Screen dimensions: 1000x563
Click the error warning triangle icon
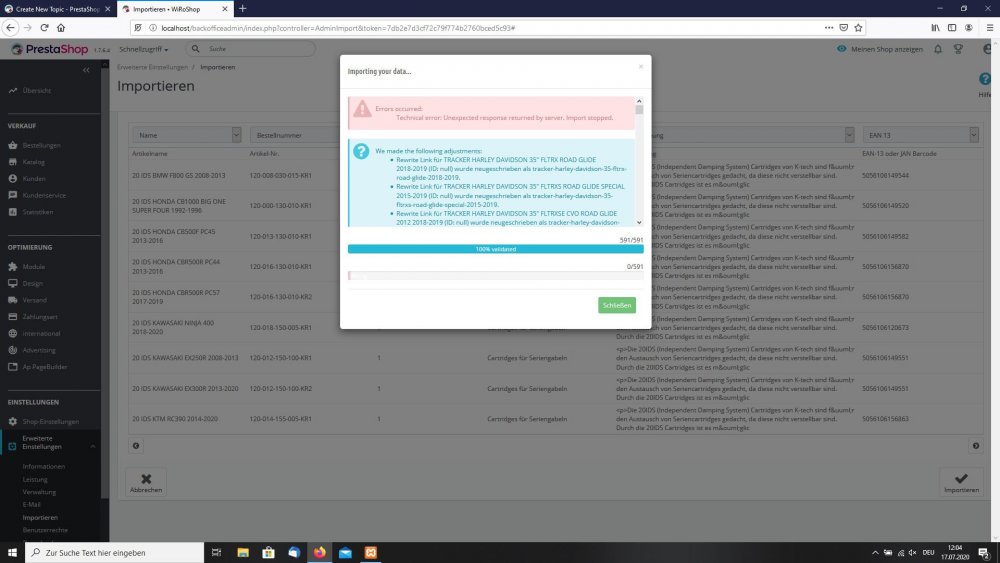tap(362, 109)
